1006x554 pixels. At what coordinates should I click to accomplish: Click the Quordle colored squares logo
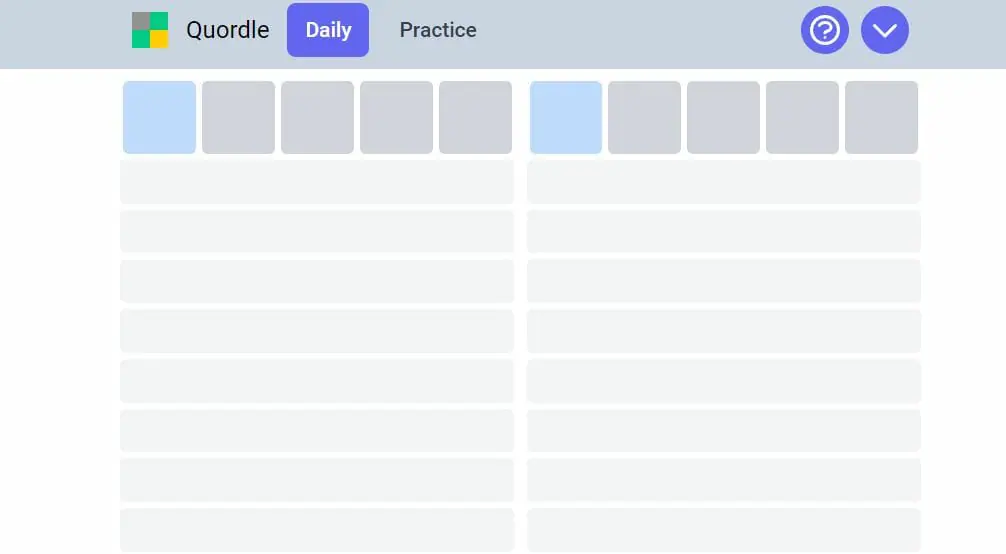pos(150,30)
